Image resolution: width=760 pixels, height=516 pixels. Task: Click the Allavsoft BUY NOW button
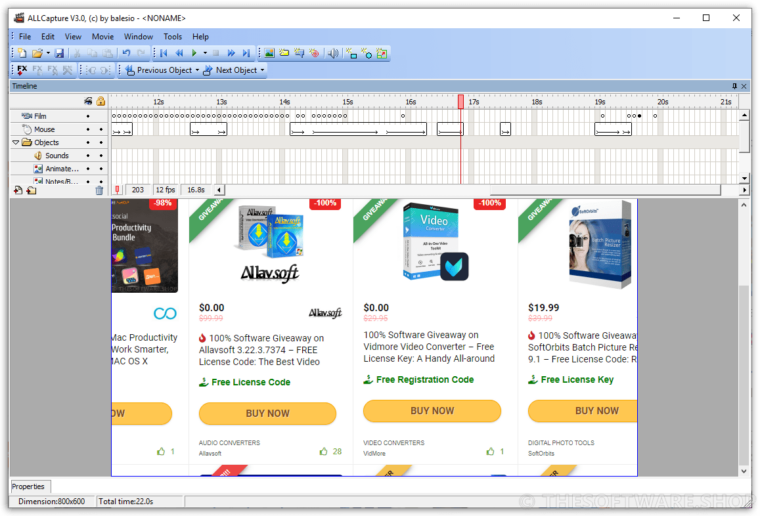click(268, 413)
